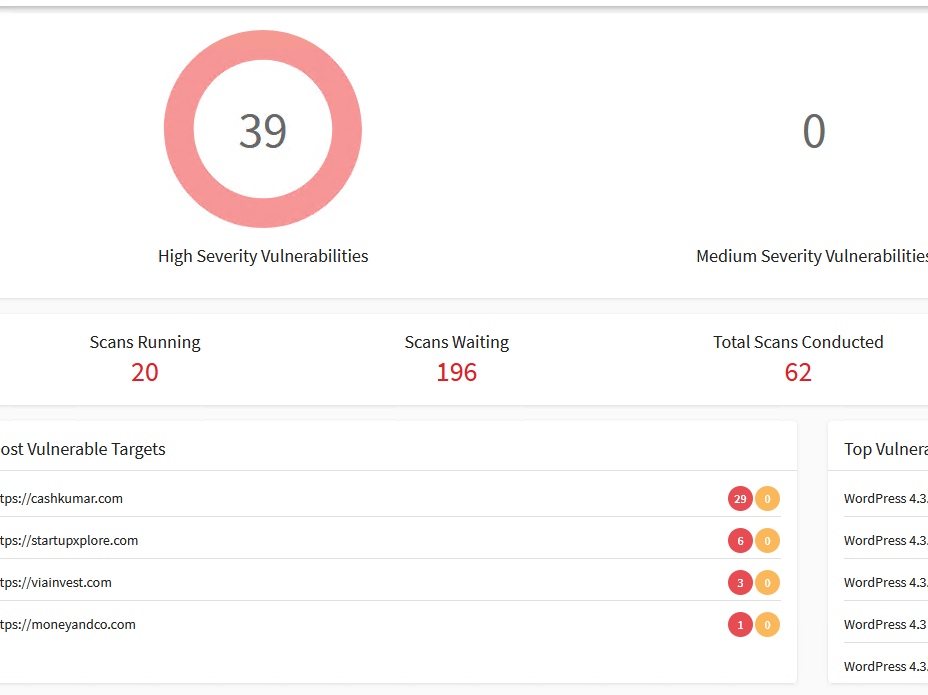
Task: Click the Total Scans Conducted count of 62
Action: (798, 372)
